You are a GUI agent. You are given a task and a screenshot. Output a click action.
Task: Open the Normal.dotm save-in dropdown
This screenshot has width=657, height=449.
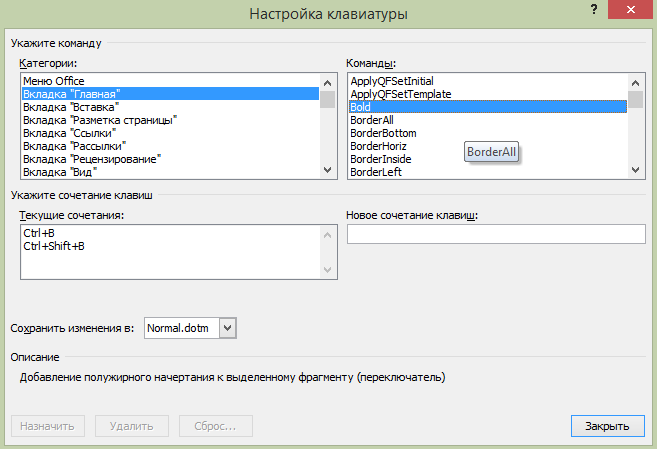click(228, 328)
